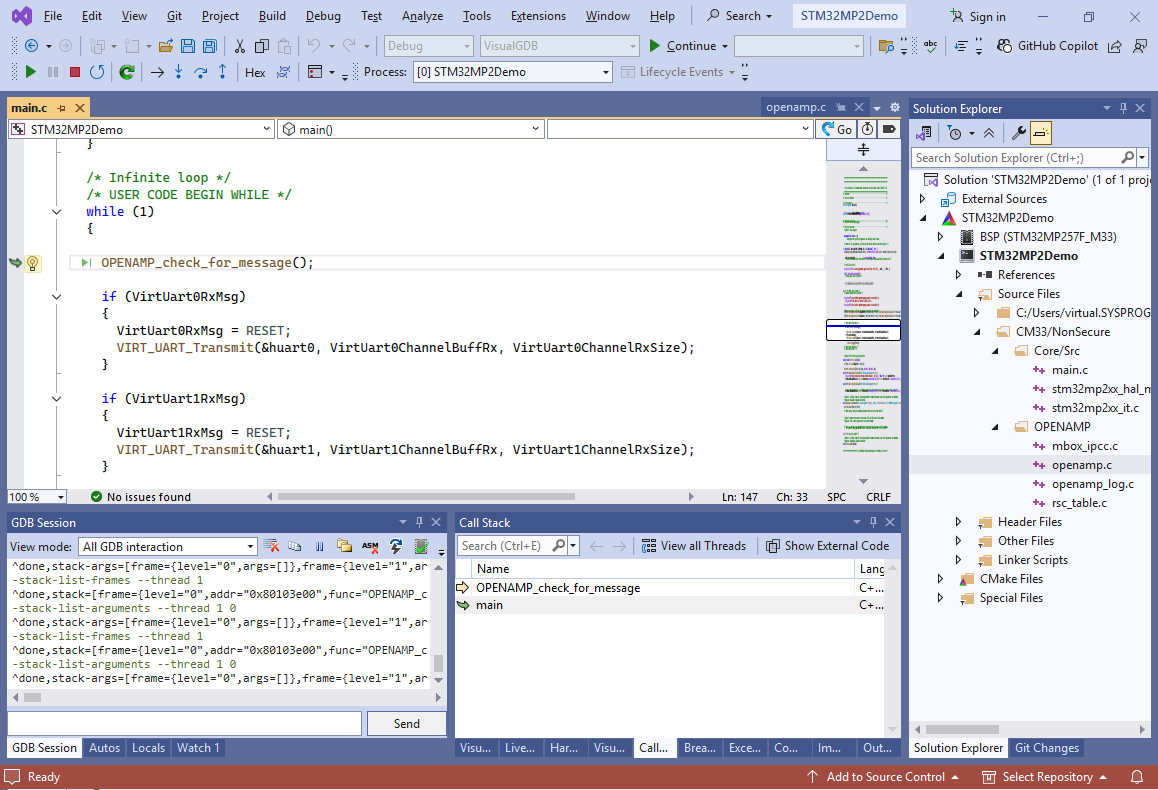Toggle Show External Code
Screen dimensions: 1158x790
[827, 546]
